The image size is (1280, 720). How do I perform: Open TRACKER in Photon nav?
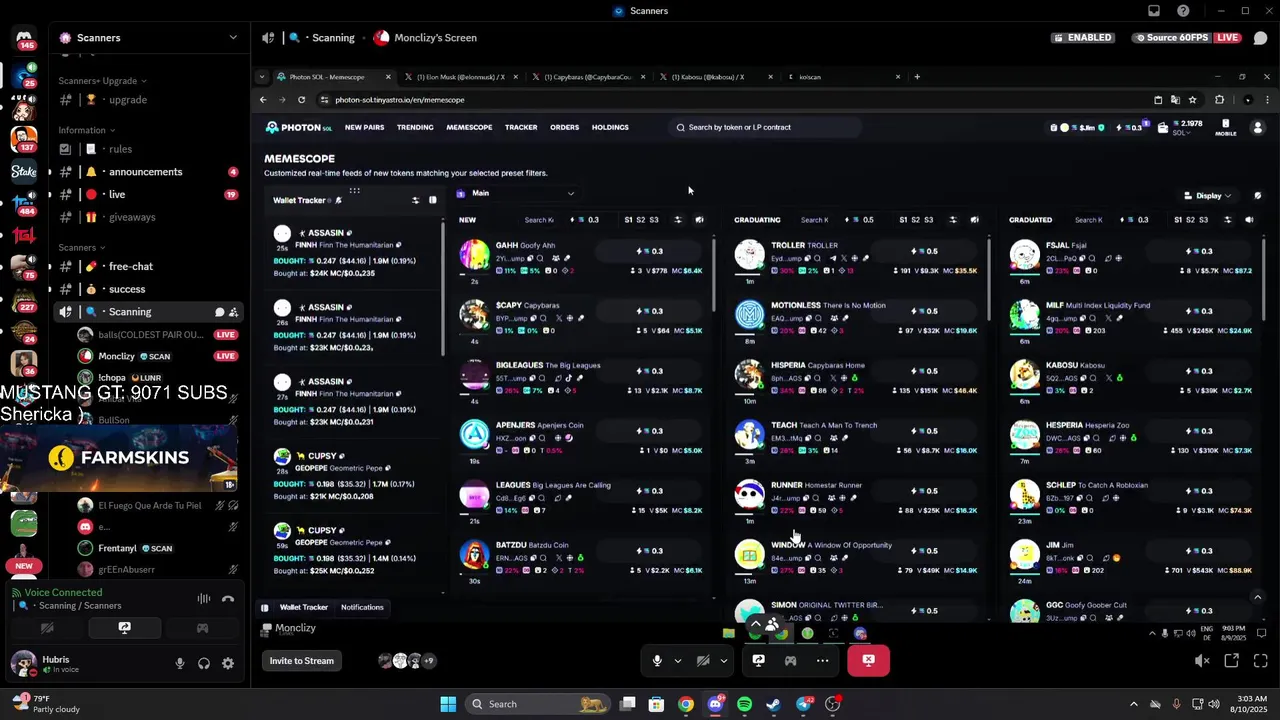pos(521,127)
